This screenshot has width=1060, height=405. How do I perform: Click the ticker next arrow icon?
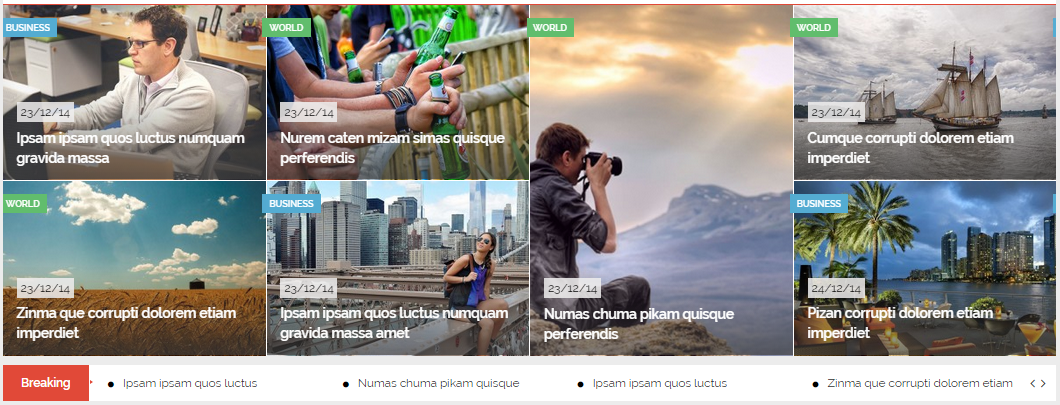(1043, 383)
